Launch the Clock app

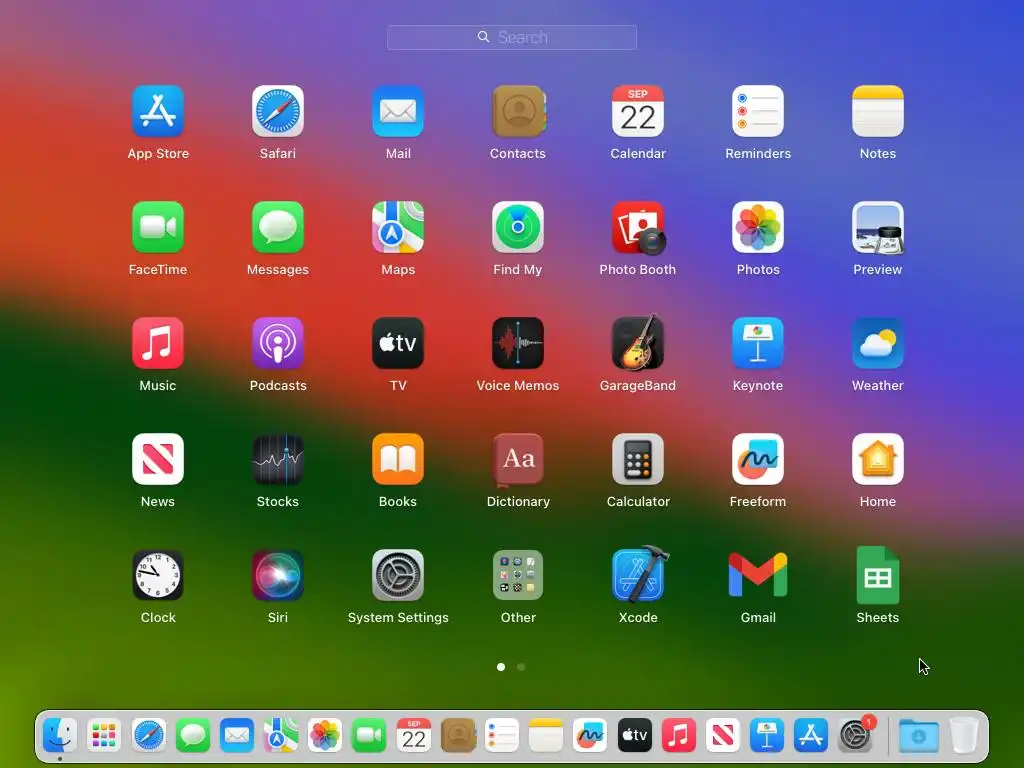158,575
